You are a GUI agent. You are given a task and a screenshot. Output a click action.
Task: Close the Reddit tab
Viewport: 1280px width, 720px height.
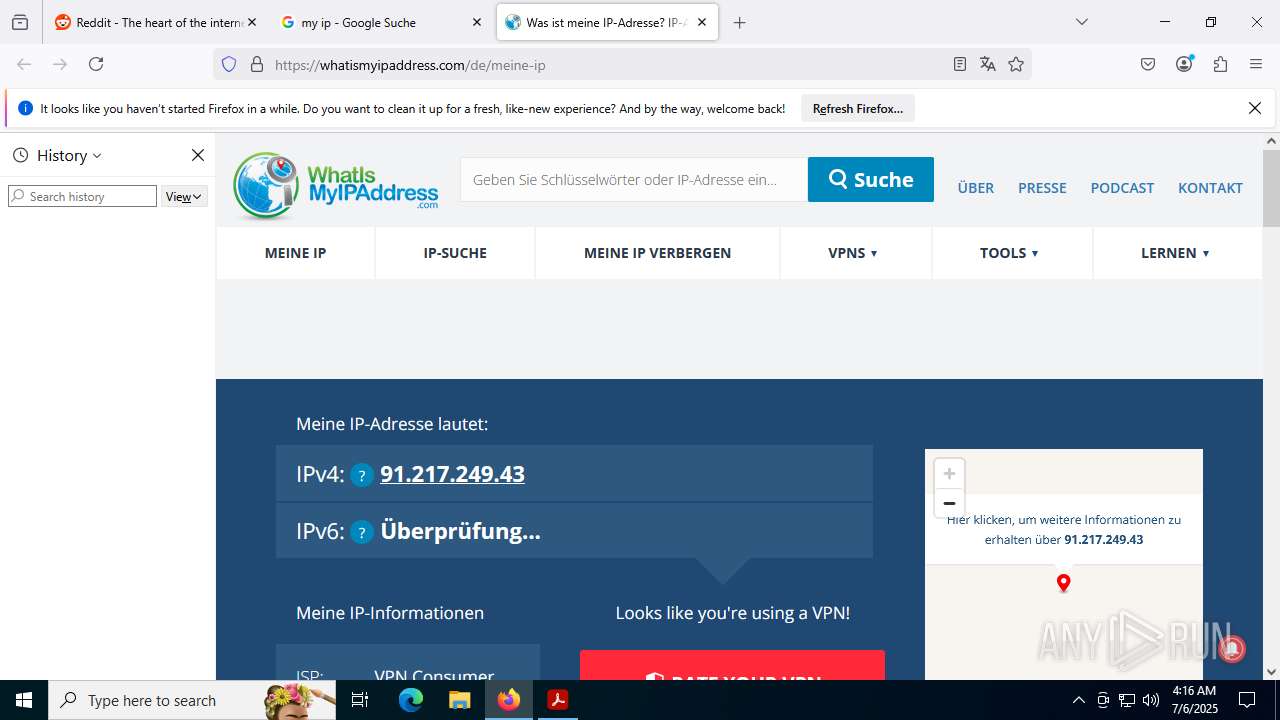[x=251, y=22]
